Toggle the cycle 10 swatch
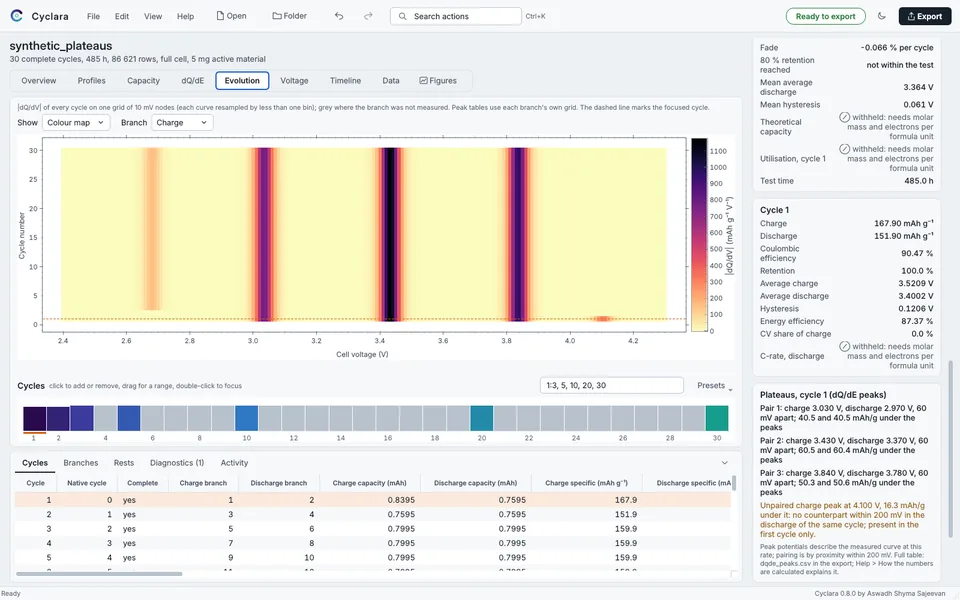This screenshot has width=960, height=600. coord(247,419)
